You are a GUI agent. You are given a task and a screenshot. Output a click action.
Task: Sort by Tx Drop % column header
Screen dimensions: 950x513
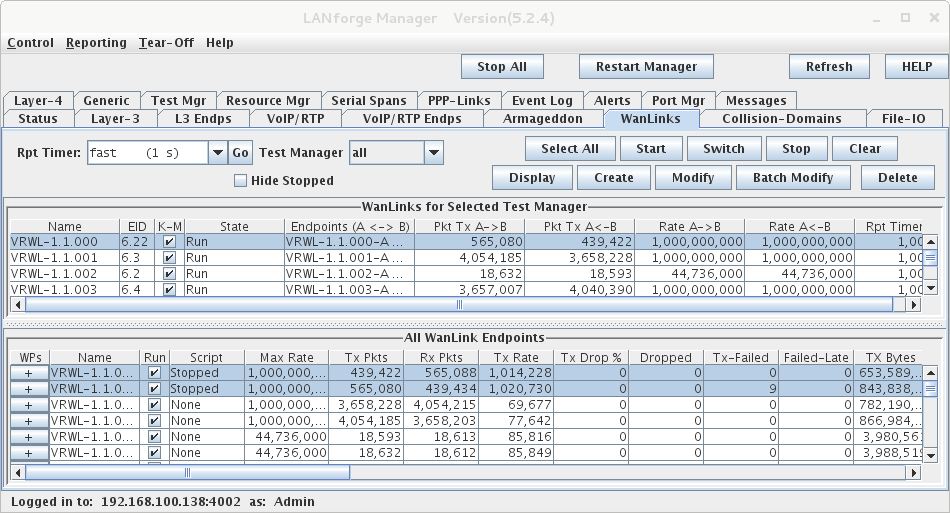591,357
